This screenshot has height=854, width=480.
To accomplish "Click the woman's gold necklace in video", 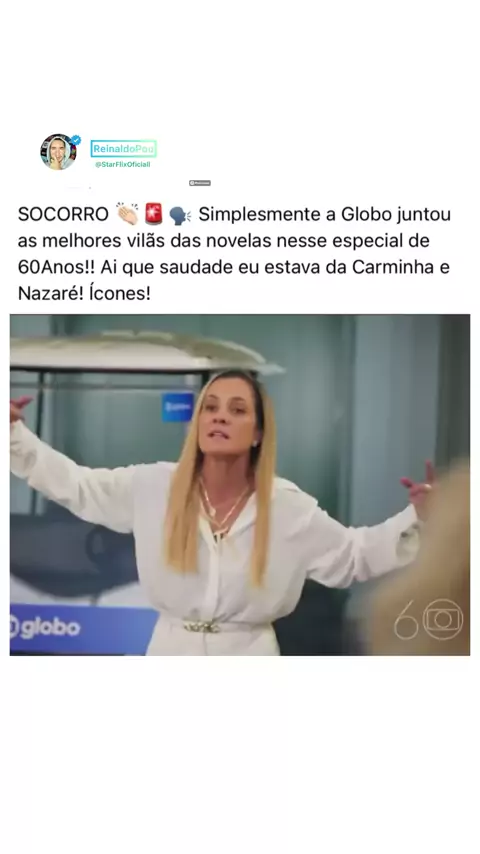I will click(x=224, y=508).
